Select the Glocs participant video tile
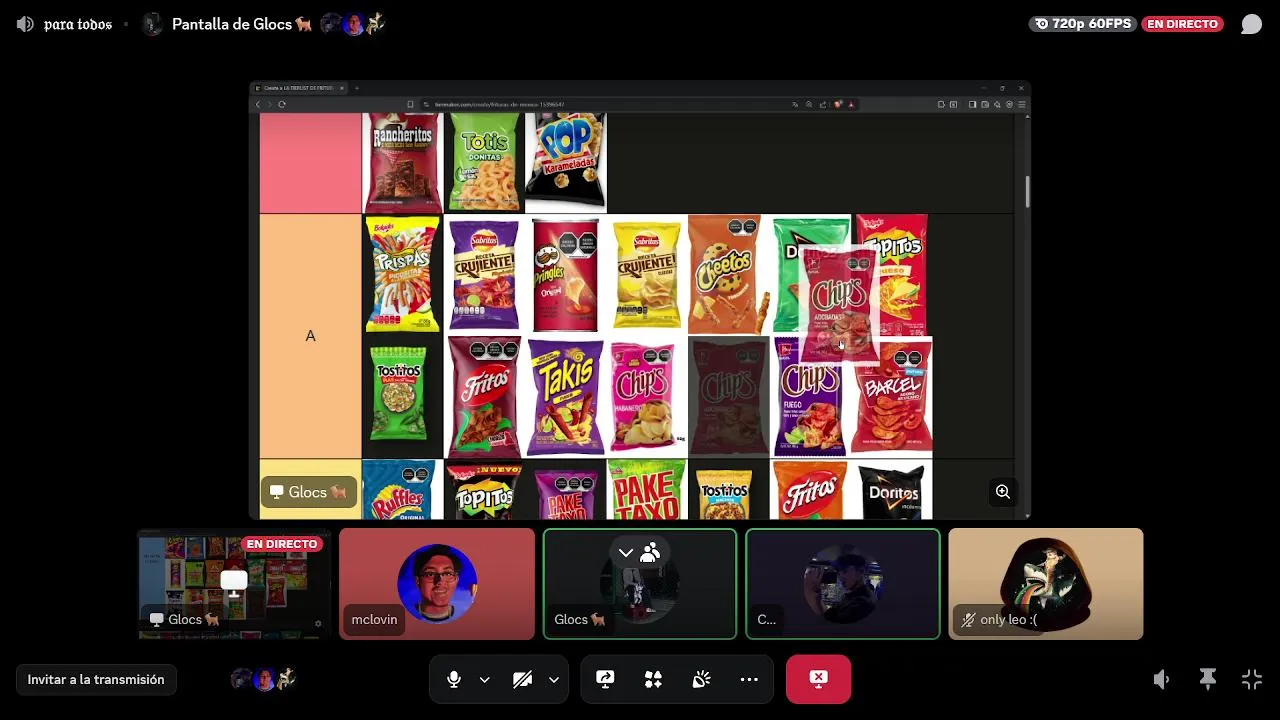Viewport: 1280px width, 720px height. (x=640, y=584)
